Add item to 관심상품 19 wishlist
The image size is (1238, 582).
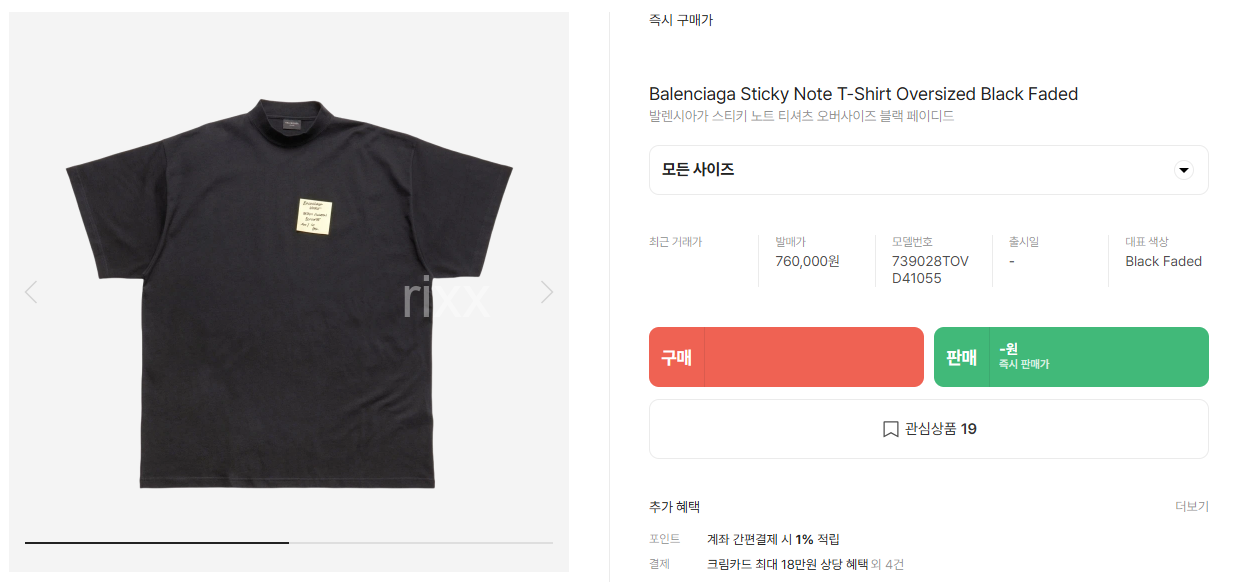(x=928, y=429)
